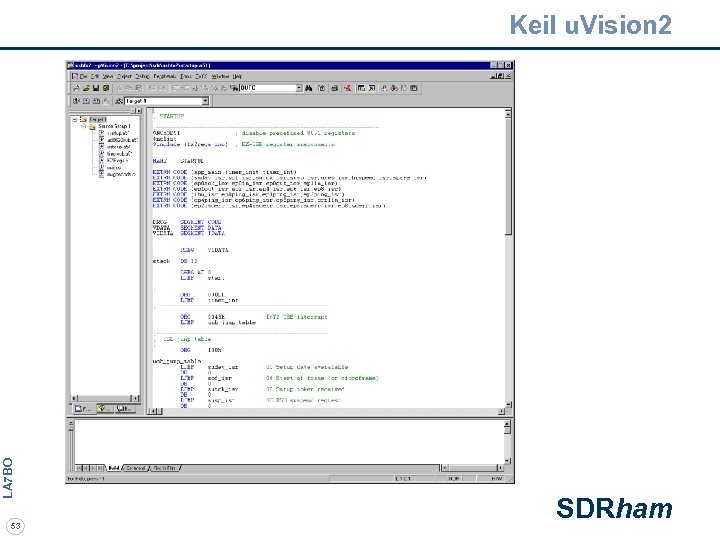Open the Debug menu
Screen dimensions: 720x540
(x=142, y=76)
